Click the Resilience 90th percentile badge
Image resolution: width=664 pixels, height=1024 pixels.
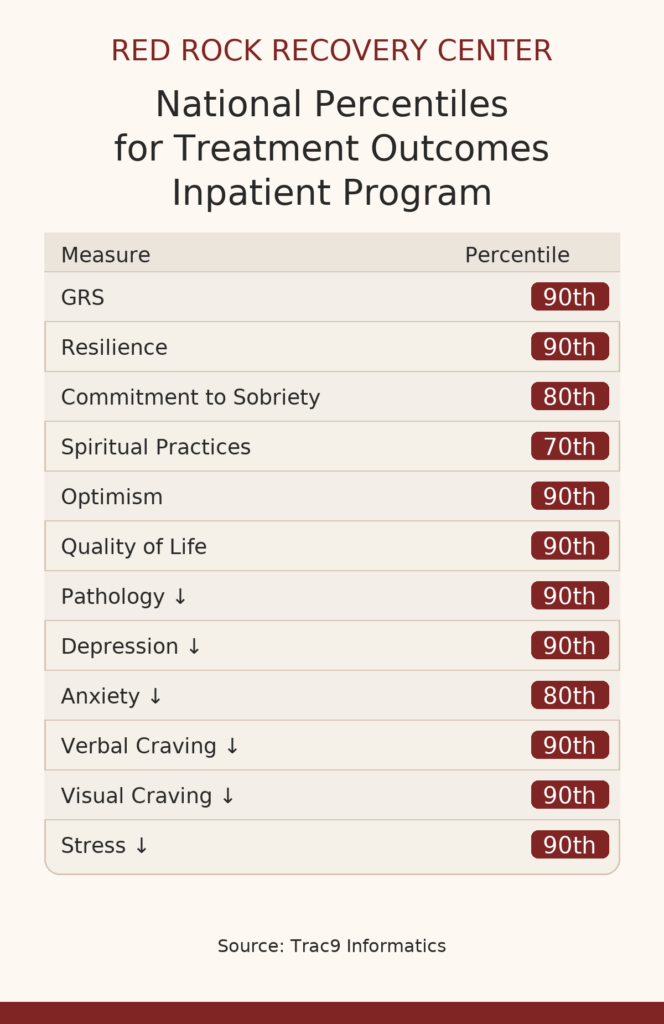tap(569, 347)
